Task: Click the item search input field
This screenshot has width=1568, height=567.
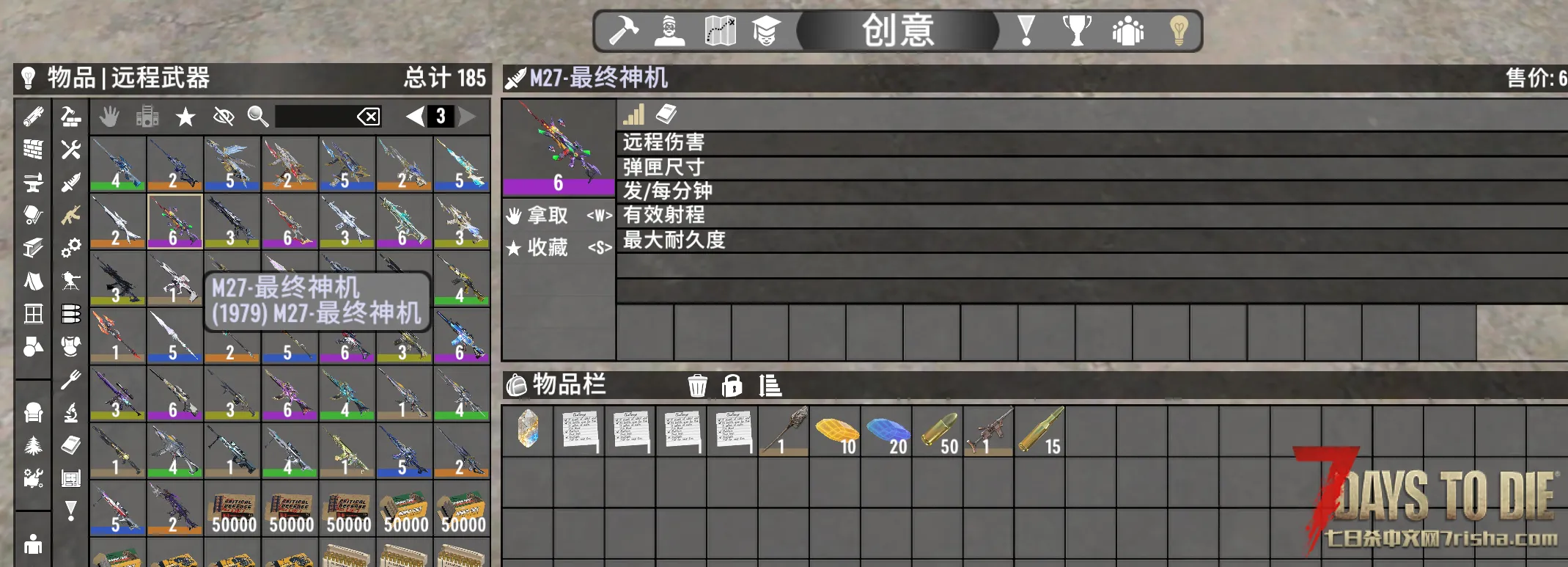Action: tap(315, 116)
